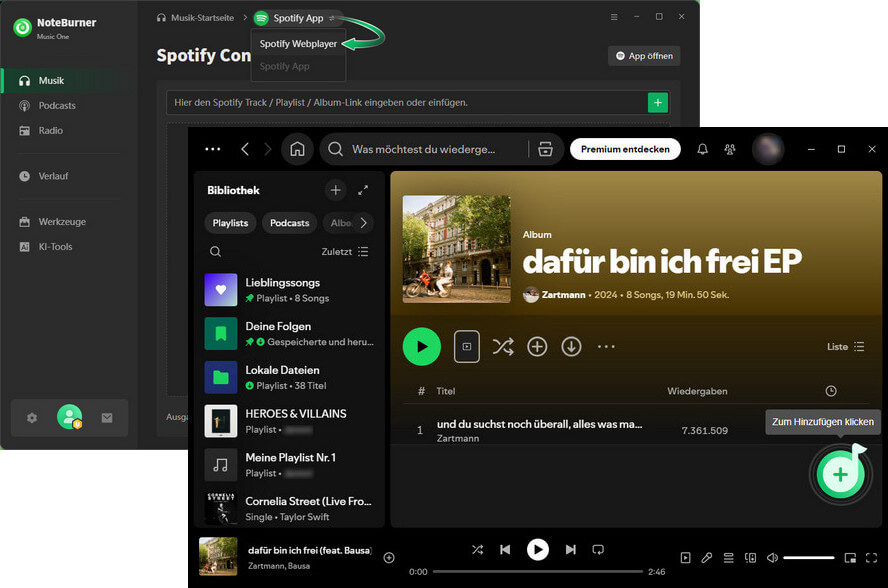This screenshot has width=888, height=588.
Task: Open the Lieblingssongs playlist
Action: click(x=290, y=289)
